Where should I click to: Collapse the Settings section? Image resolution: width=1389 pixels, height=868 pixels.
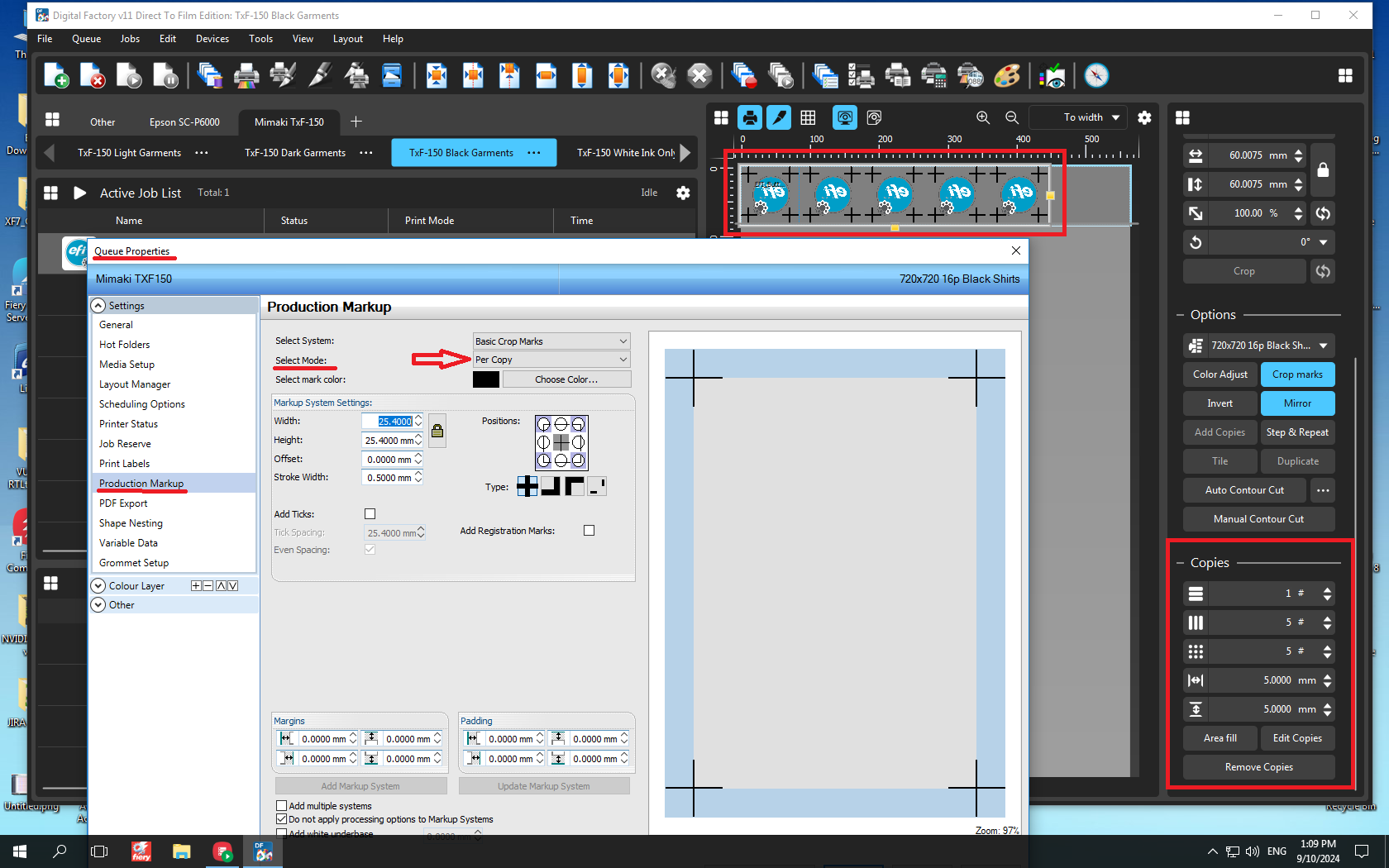pos(98,306)
